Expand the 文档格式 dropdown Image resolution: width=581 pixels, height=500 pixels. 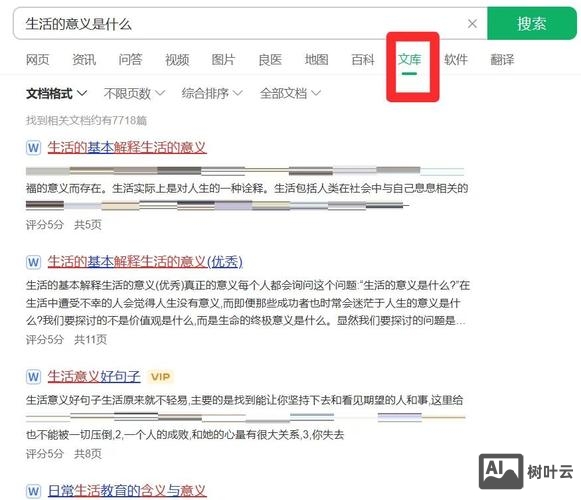pos(56,93)
